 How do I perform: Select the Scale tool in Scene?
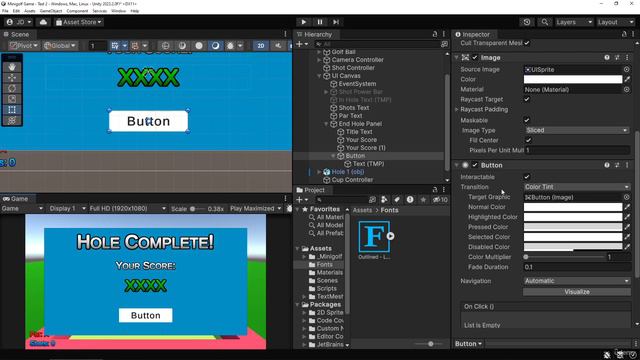(12, 99)
